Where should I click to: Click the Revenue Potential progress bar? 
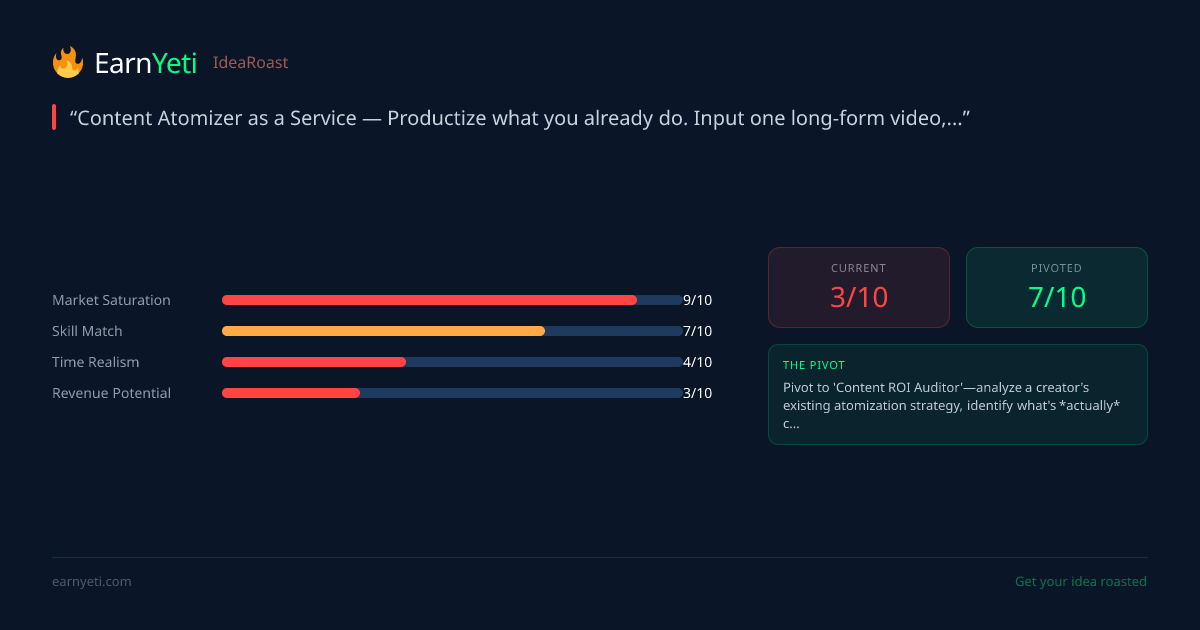coord(451,393)
